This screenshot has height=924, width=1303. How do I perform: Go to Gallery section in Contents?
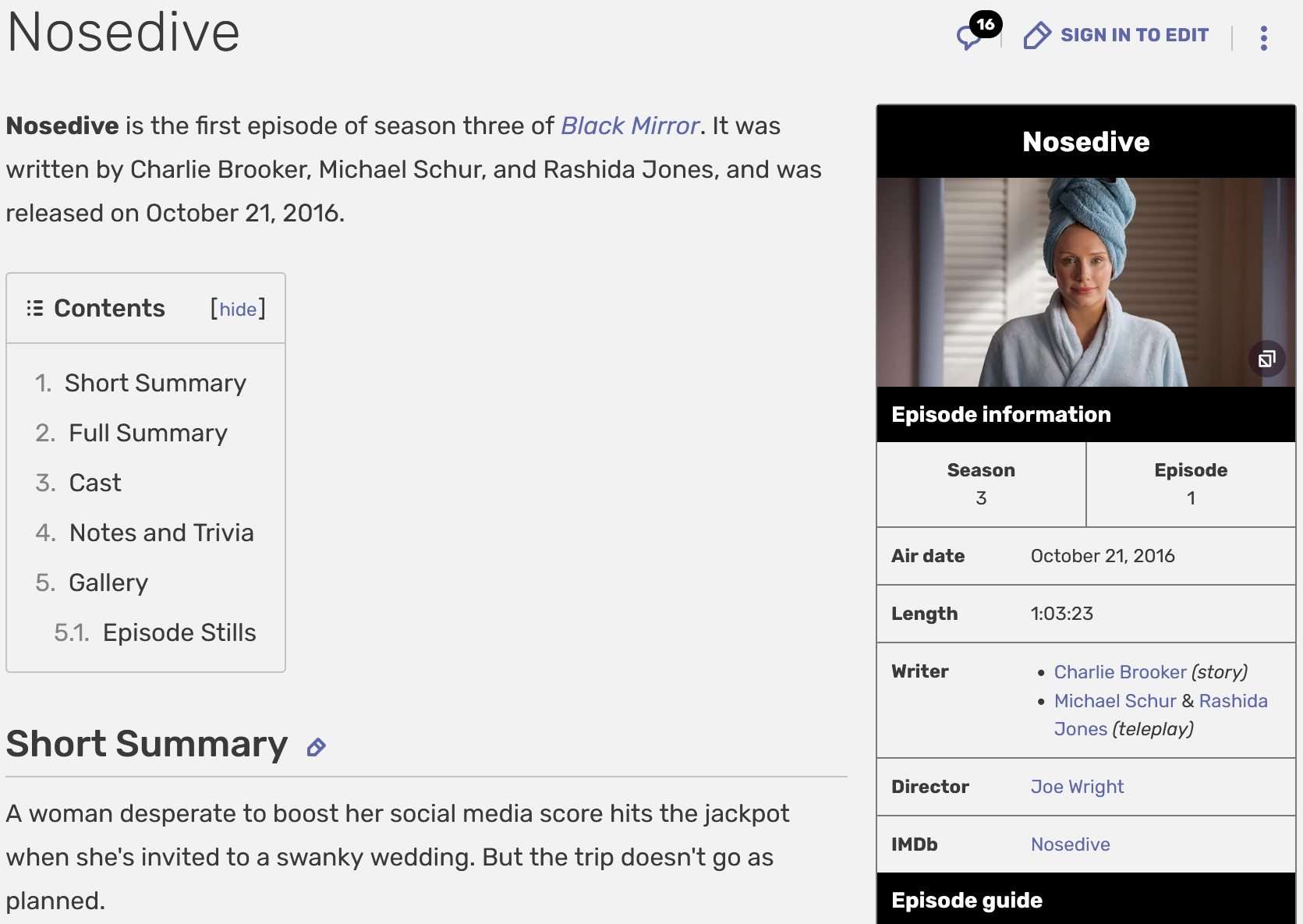[x=108, y=582]
